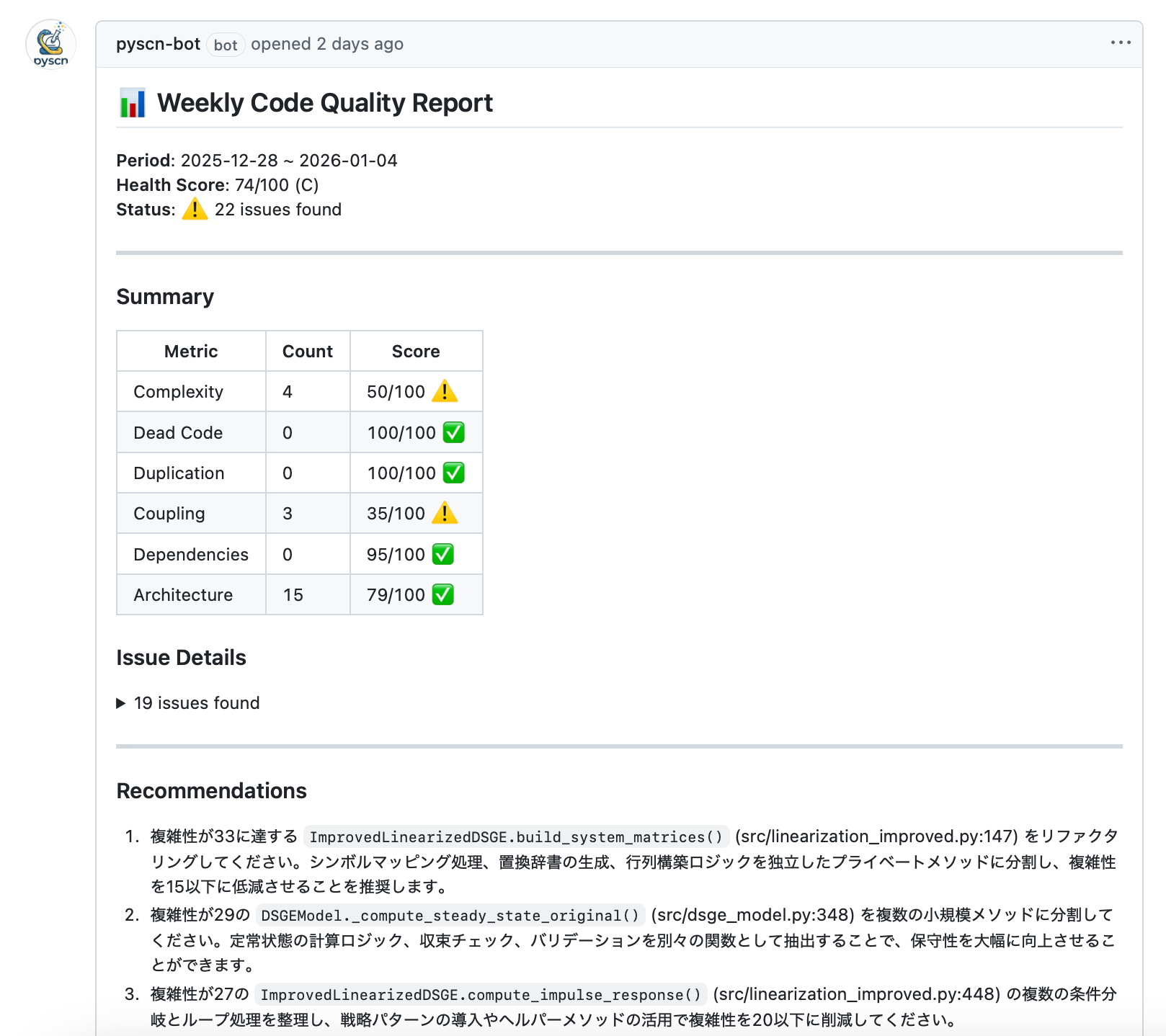Expand the 19 issues found details
Screen dimensions: 1166x1036
(188, 703)
